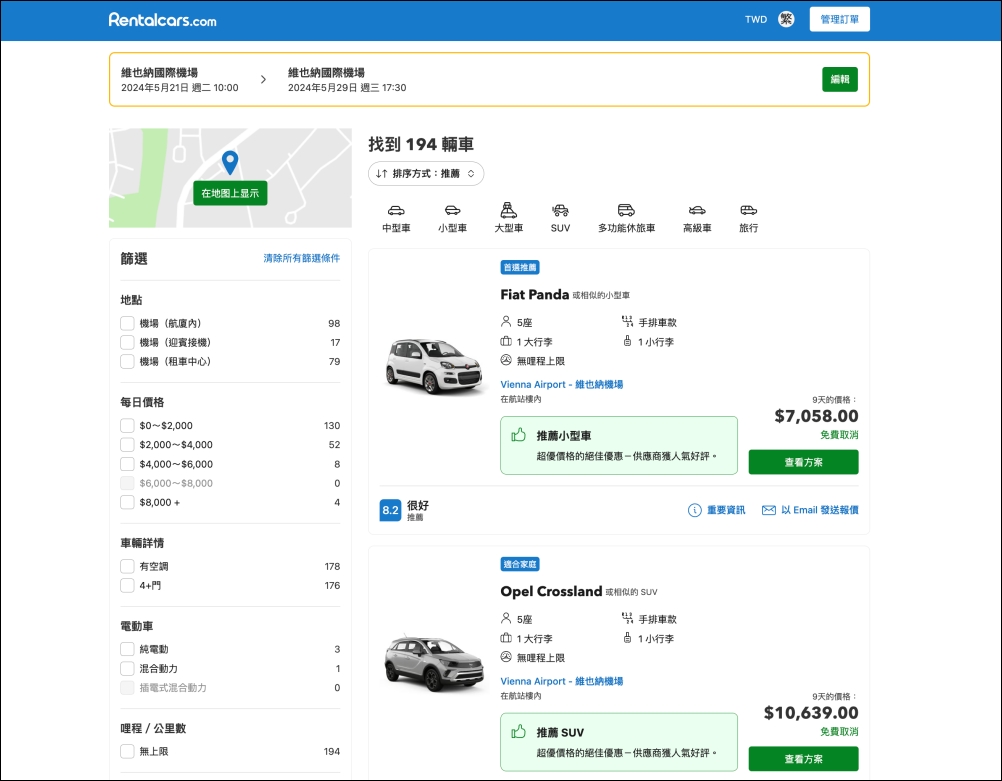Check 機場 (迎賓接機) location filter
Screen dimensions: 1002x781
(127, 343)
